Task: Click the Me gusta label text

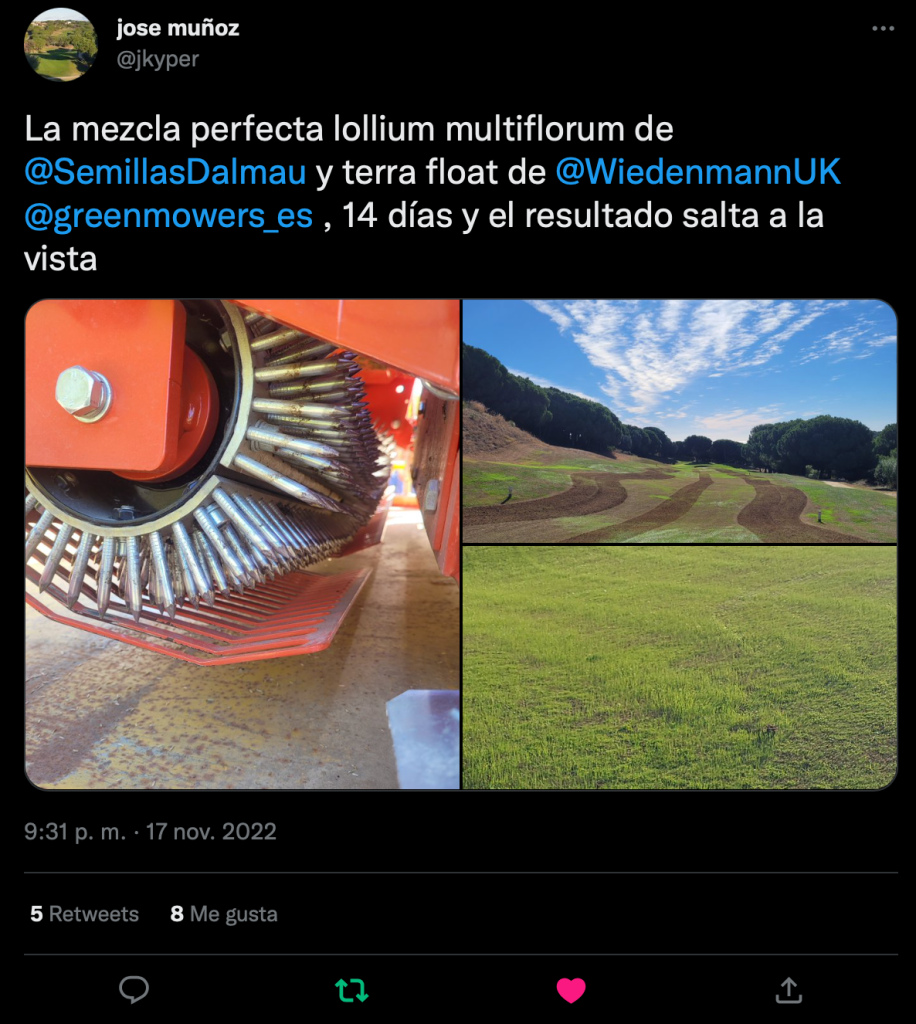Action: (234, 914)
